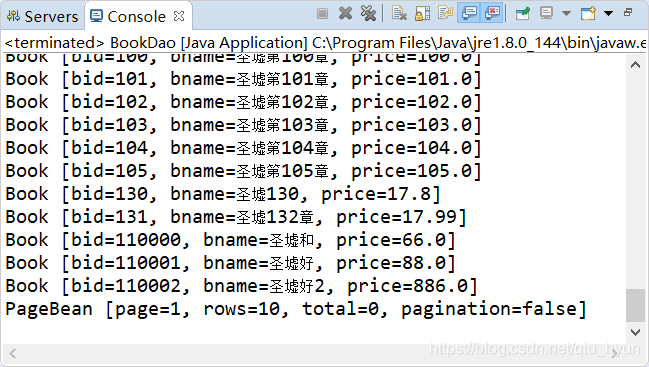Click the Clear Console icon

(399, 13)
